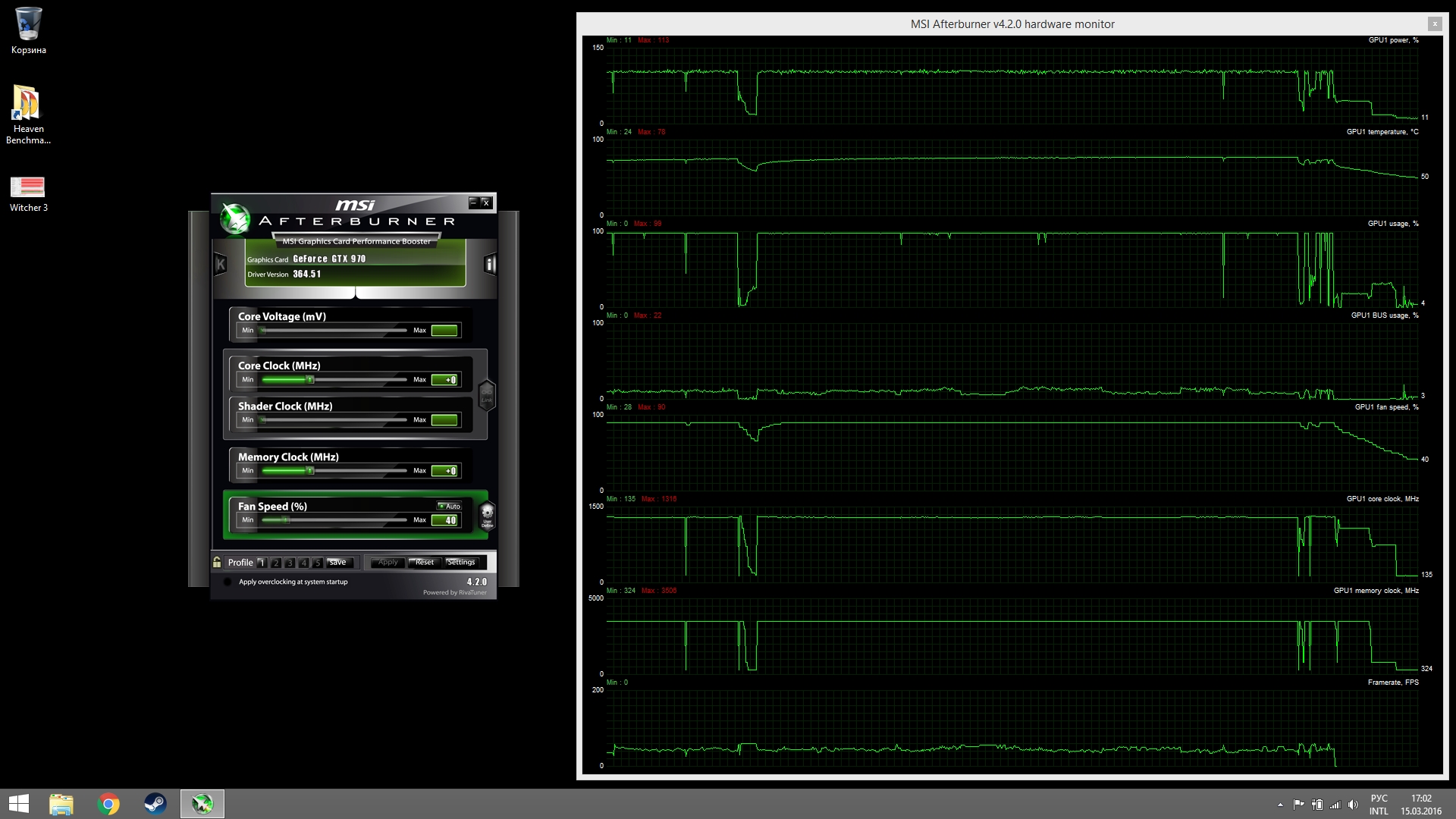This screenshot has height=819, width=1456.
Task: Toggle the profile lock padlock icon
Action: [x=217, y=562]
